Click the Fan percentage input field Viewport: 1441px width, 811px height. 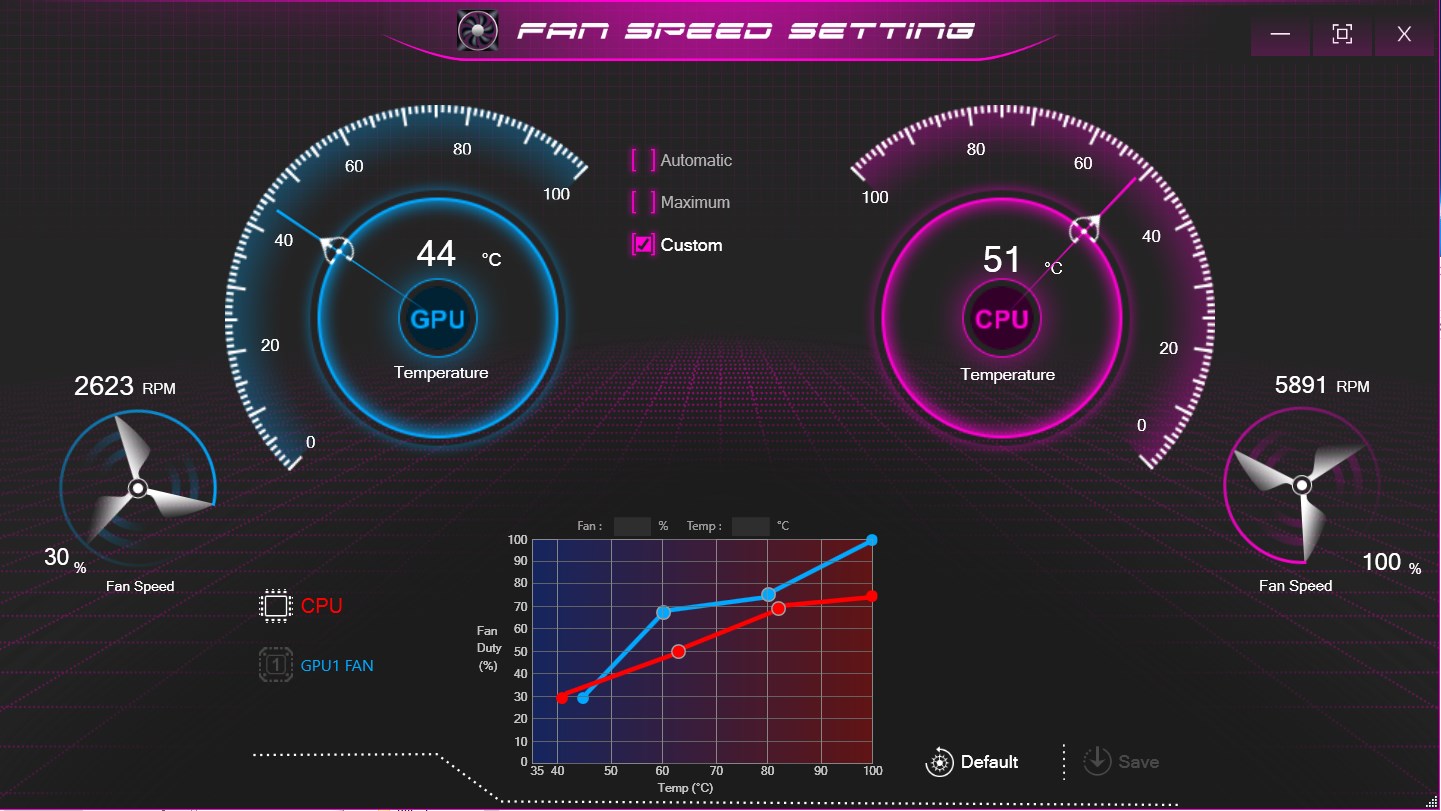tap(632, 526)
